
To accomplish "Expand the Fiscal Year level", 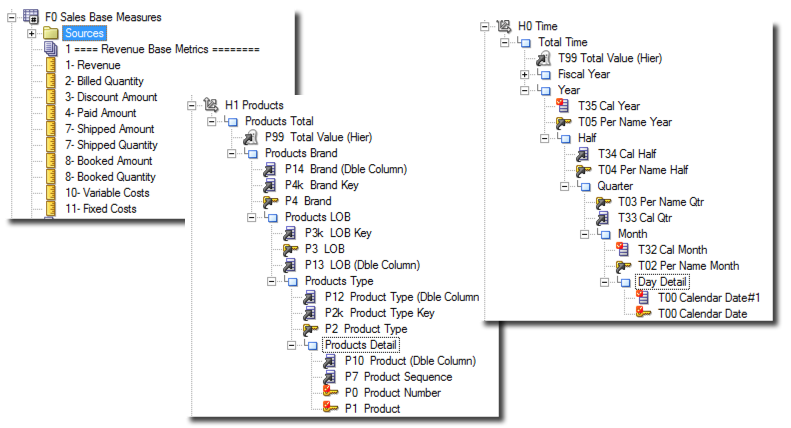I will coord(525,74).
